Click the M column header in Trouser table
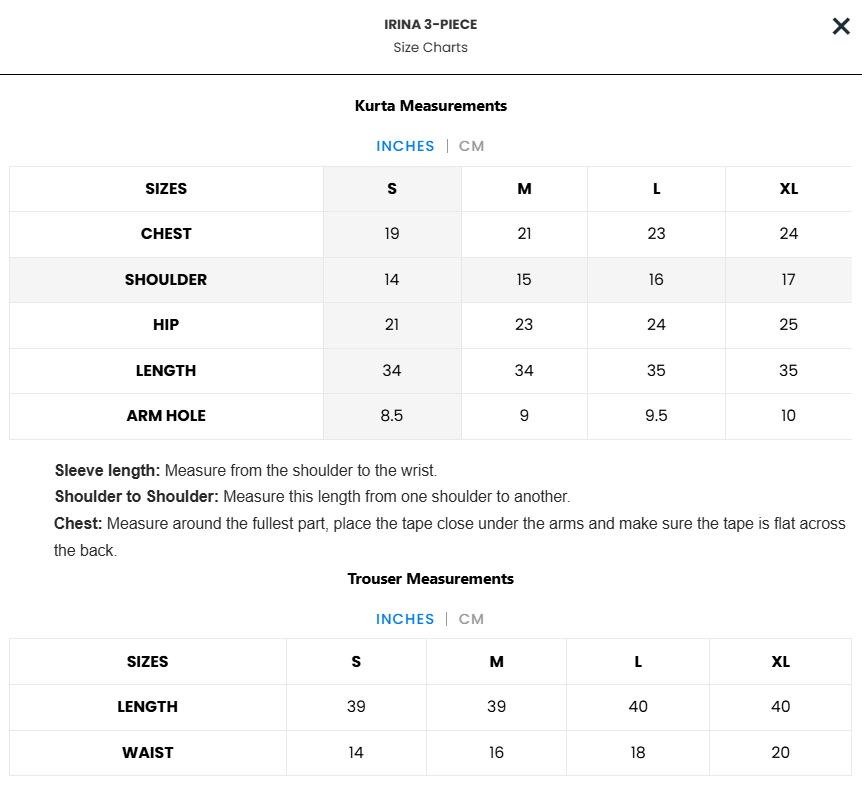862x807 pixels. pyautogui.click(x=496, y=662)
